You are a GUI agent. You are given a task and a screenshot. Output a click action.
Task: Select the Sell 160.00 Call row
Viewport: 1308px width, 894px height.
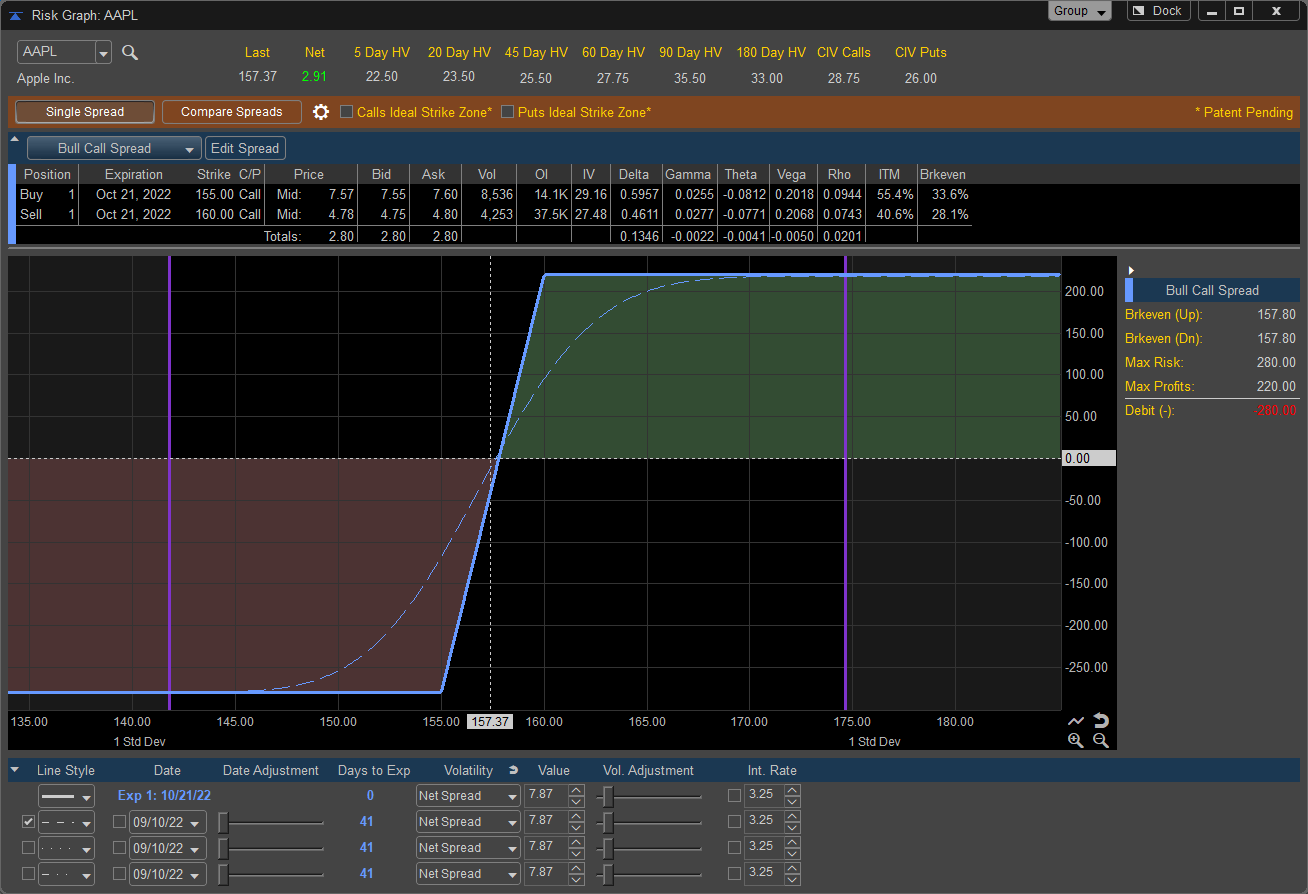click(x=494, y=214)
